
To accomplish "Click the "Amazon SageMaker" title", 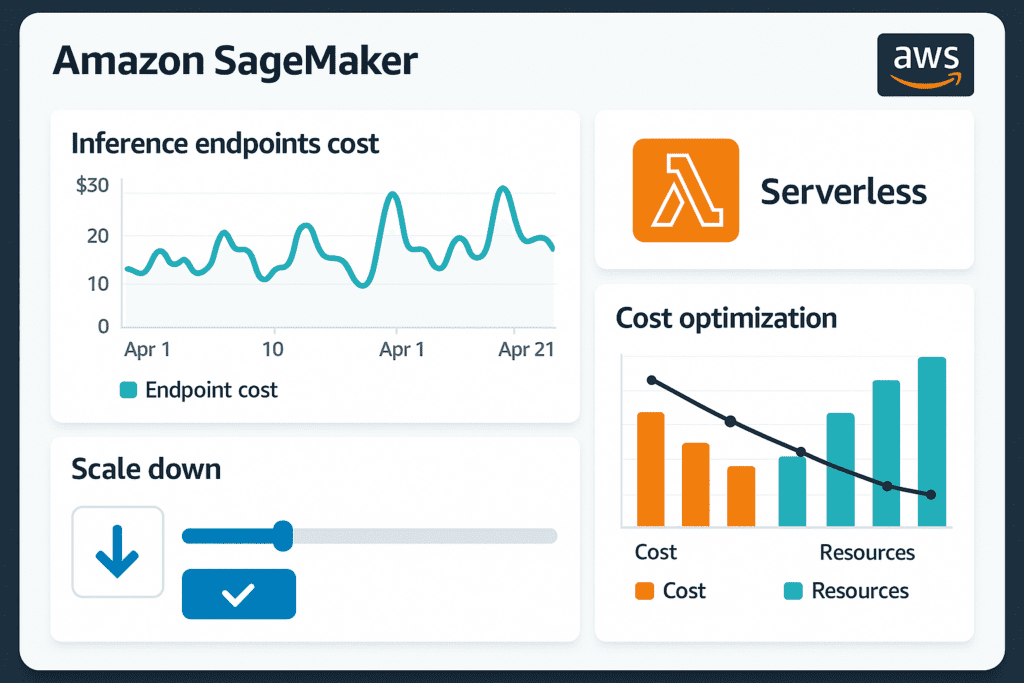I will (x=235, y=61).
